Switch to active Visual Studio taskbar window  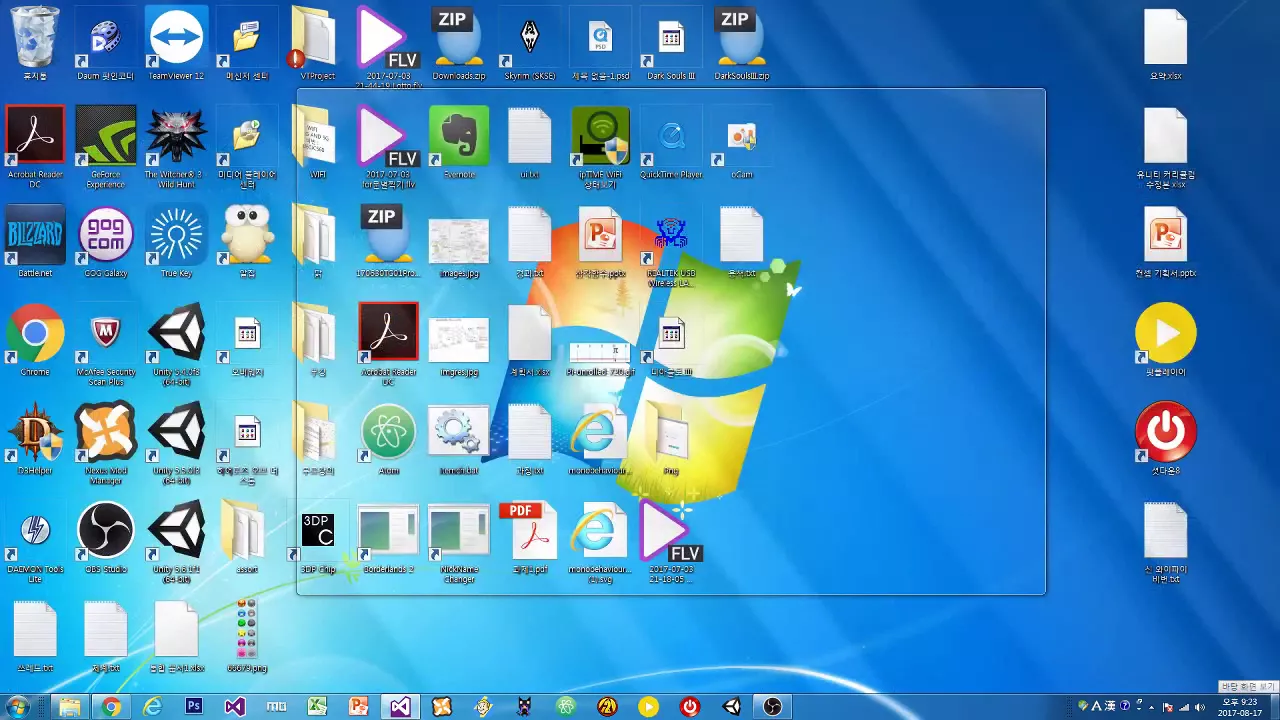click(400, 706)
